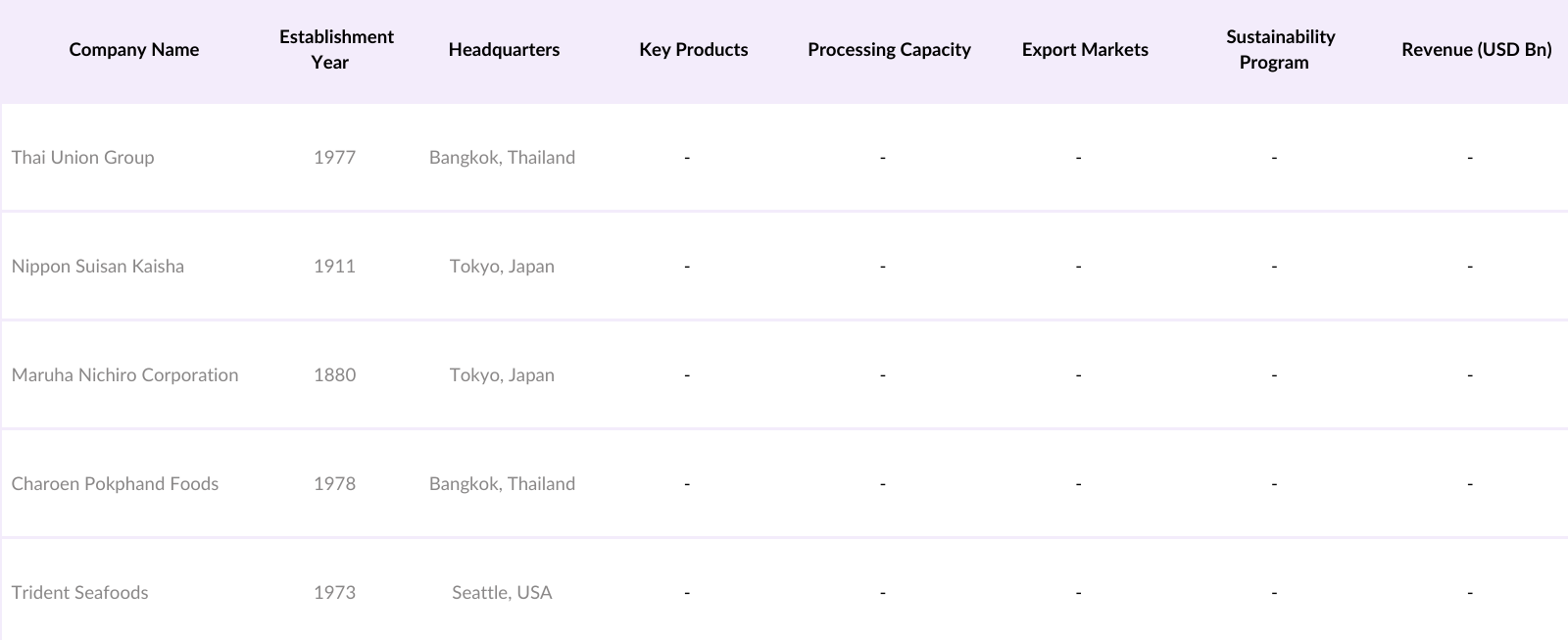Select the Seattle, USA headquarters cell
1568x640 pixels.
pyautogui.click(x=502, y=593)
